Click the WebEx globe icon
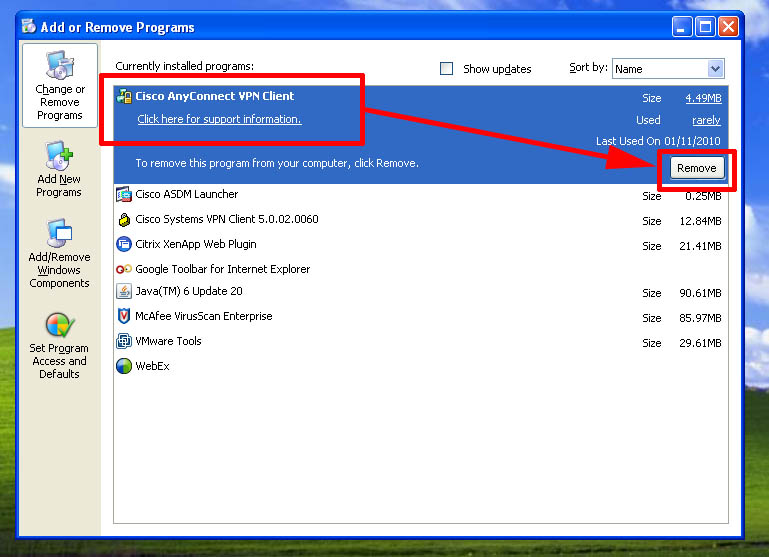This screenshot has width=769, height=557. [x=124, y=366]
